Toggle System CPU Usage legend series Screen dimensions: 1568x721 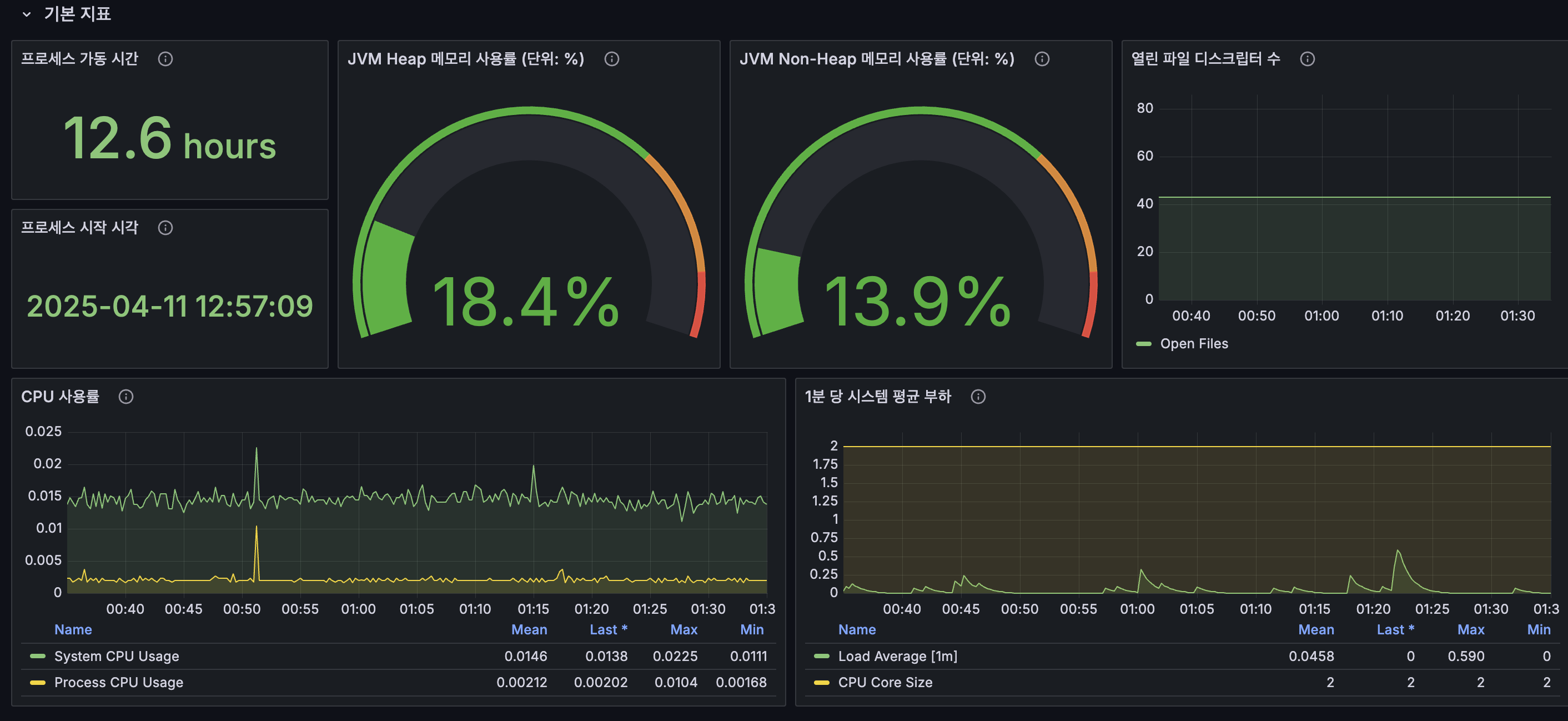coord(116,657)
